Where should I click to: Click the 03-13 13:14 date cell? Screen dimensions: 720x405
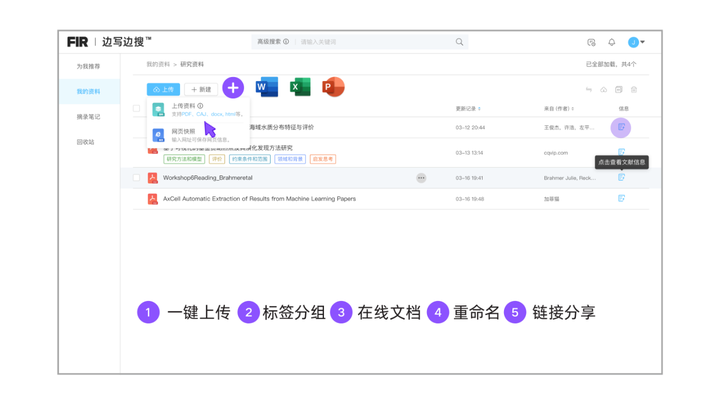click(x=469, y=153)
